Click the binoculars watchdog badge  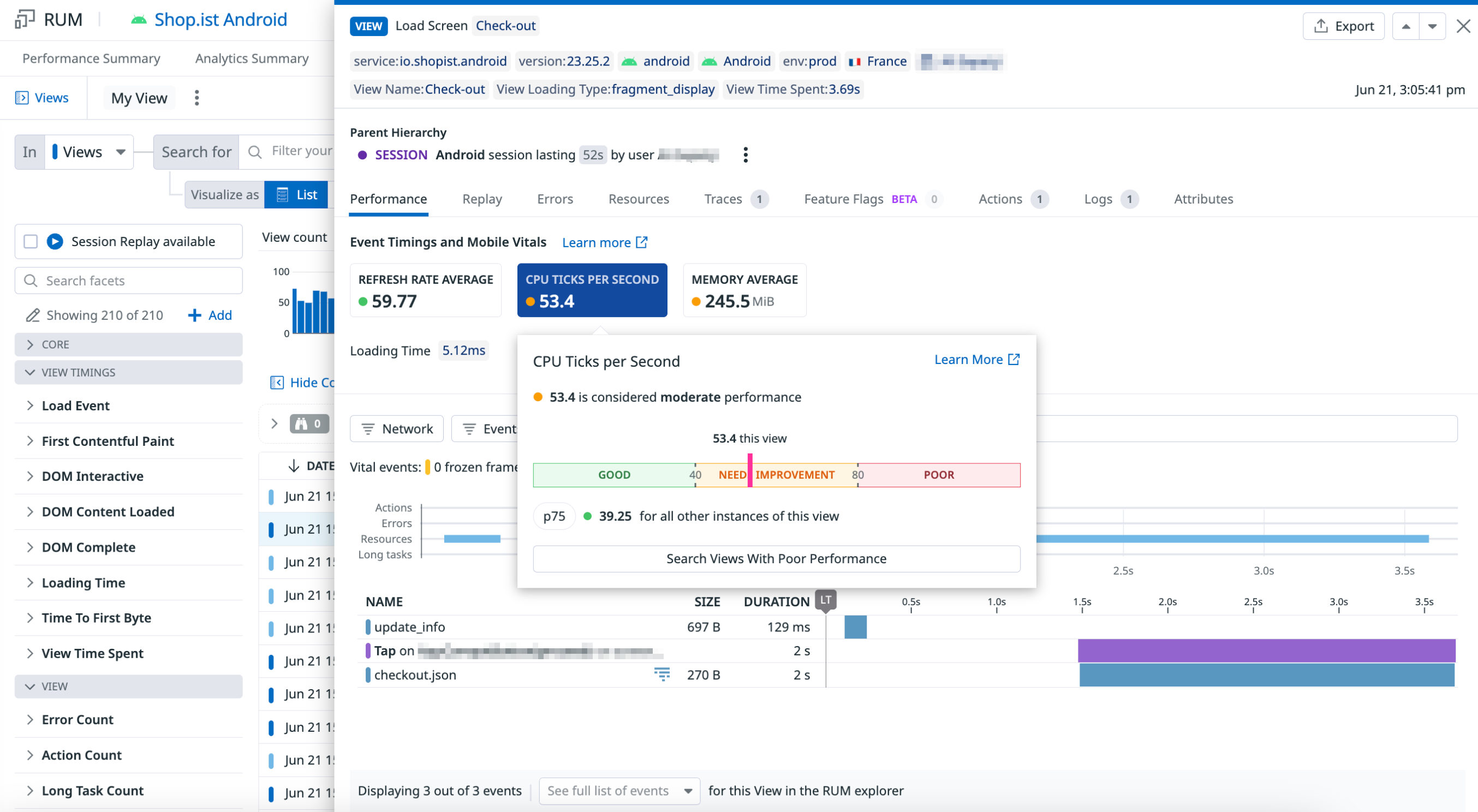309,423
